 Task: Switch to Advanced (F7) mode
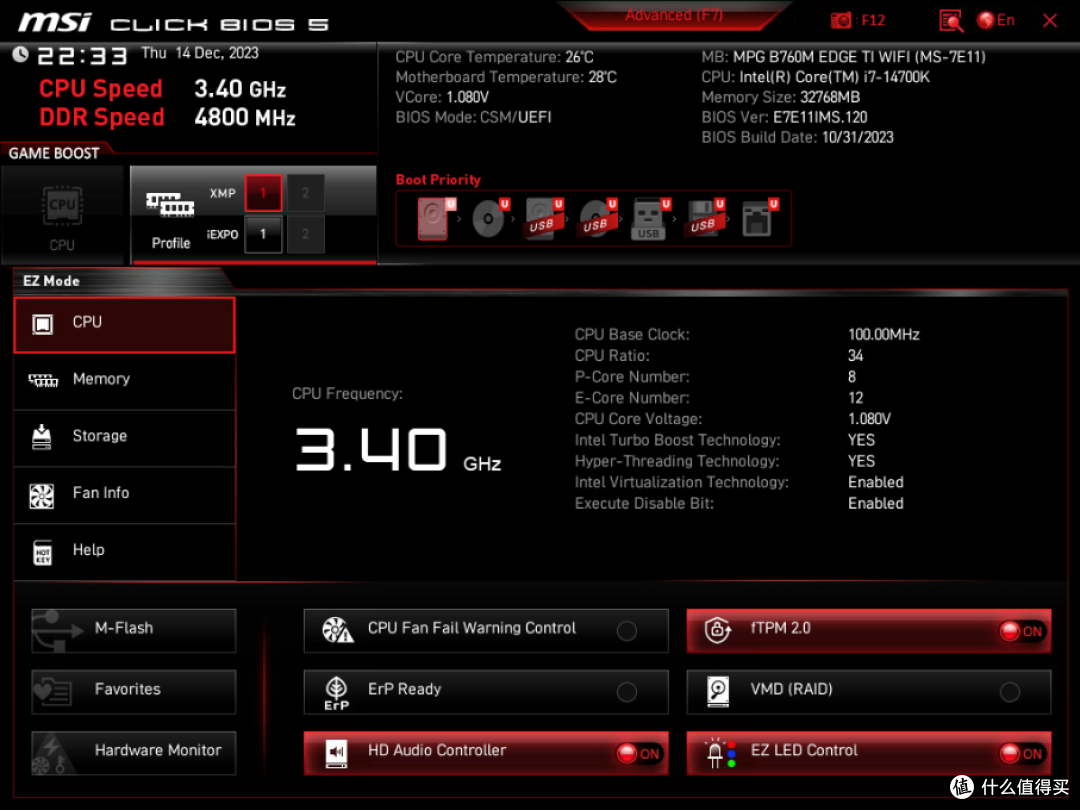(x=674, y=15)
